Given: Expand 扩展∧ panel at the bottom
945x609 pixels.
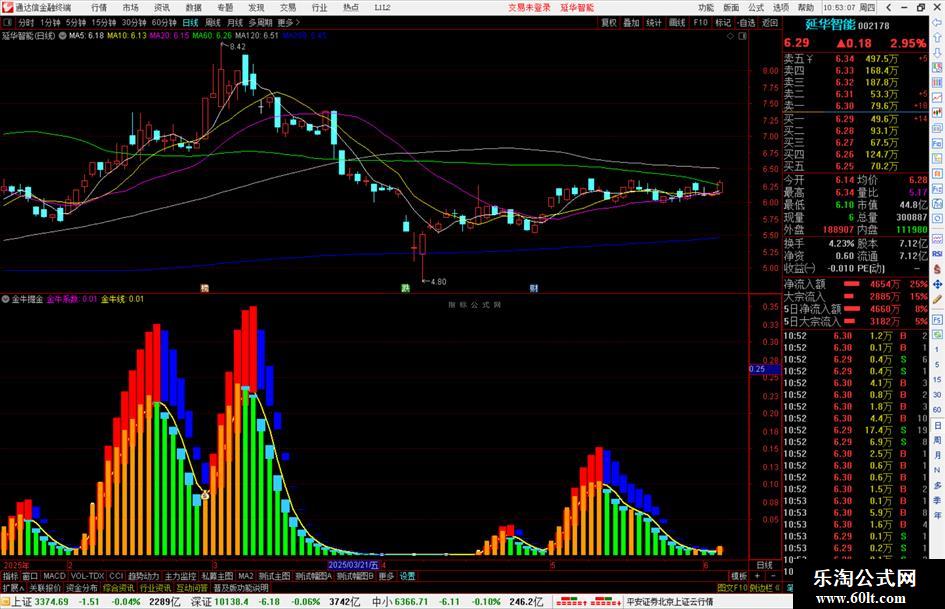Looking at the screenshot, I should point(13,588).
